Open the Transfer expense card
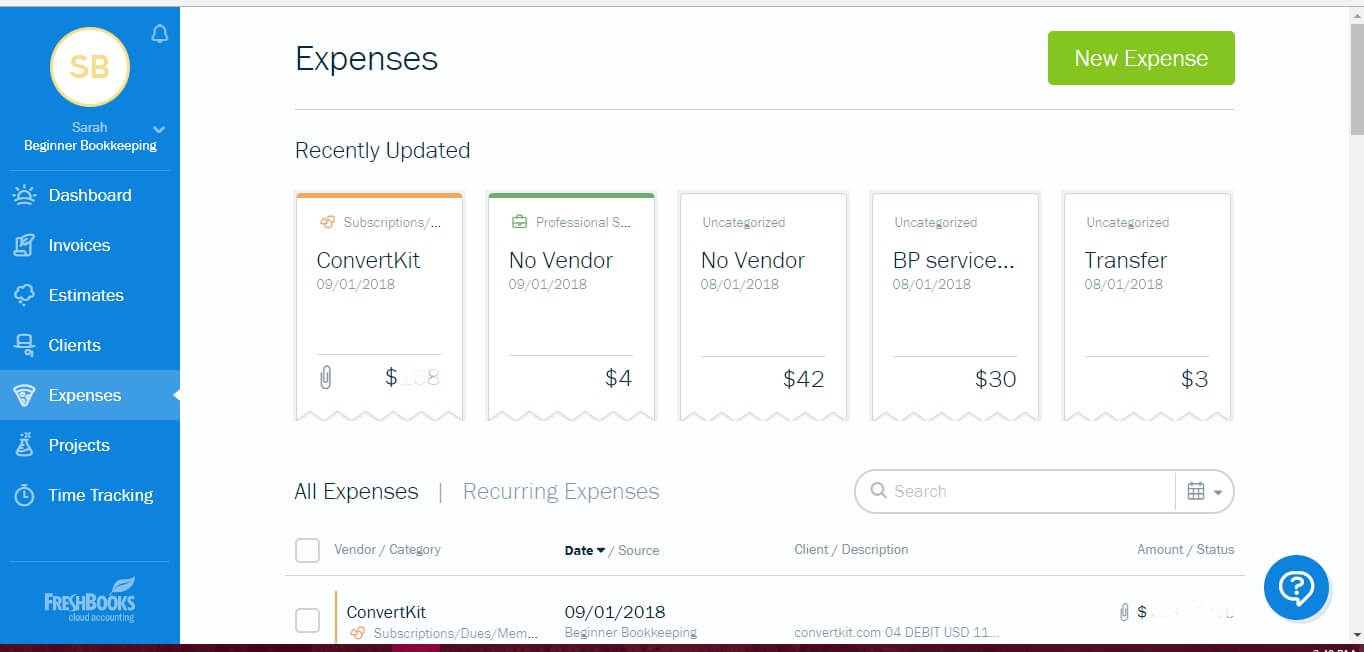The width and height of the screenshot is (1364, 652). 1147,305
